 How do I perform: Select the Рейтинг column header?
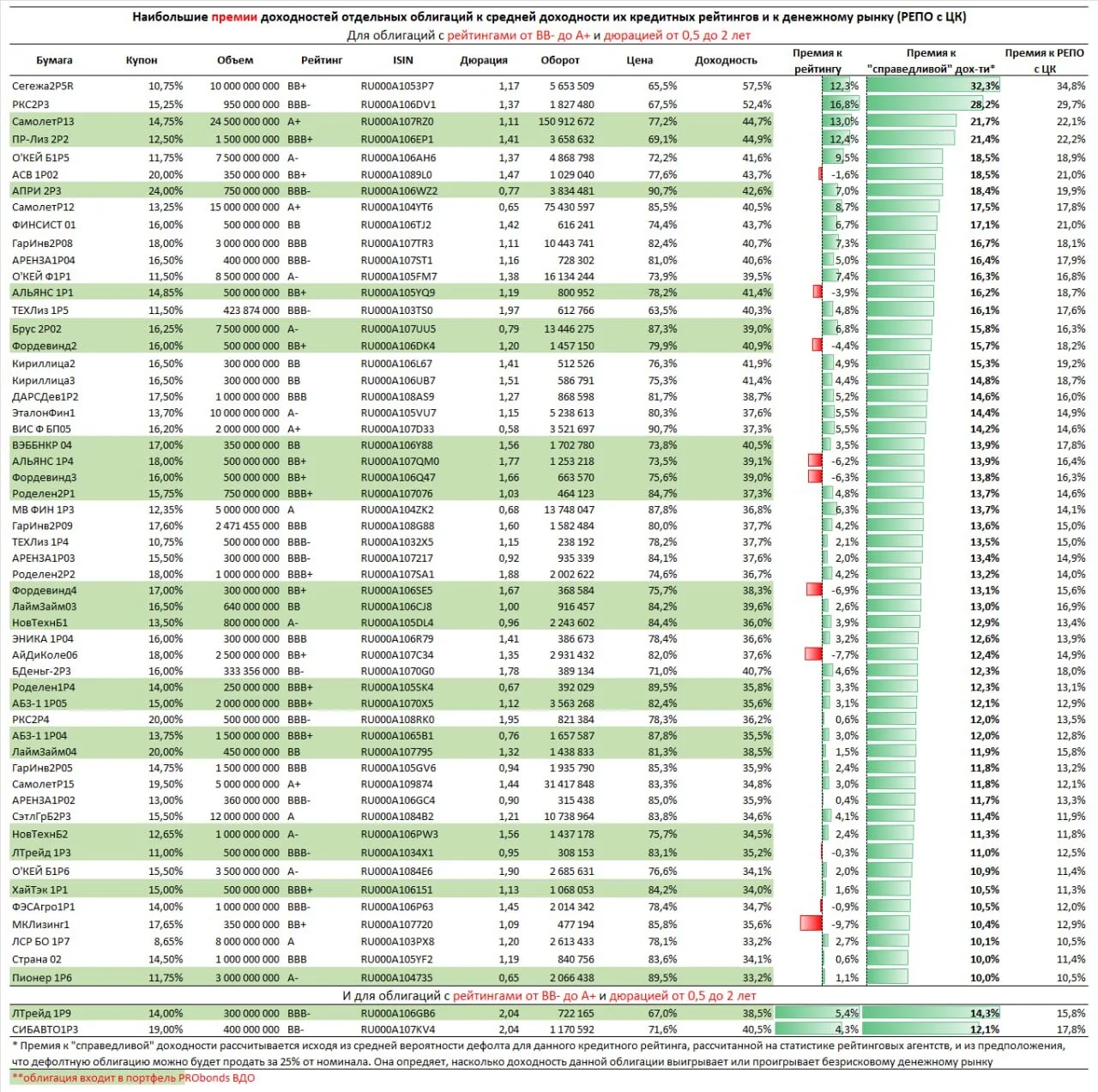click(322, 60)
